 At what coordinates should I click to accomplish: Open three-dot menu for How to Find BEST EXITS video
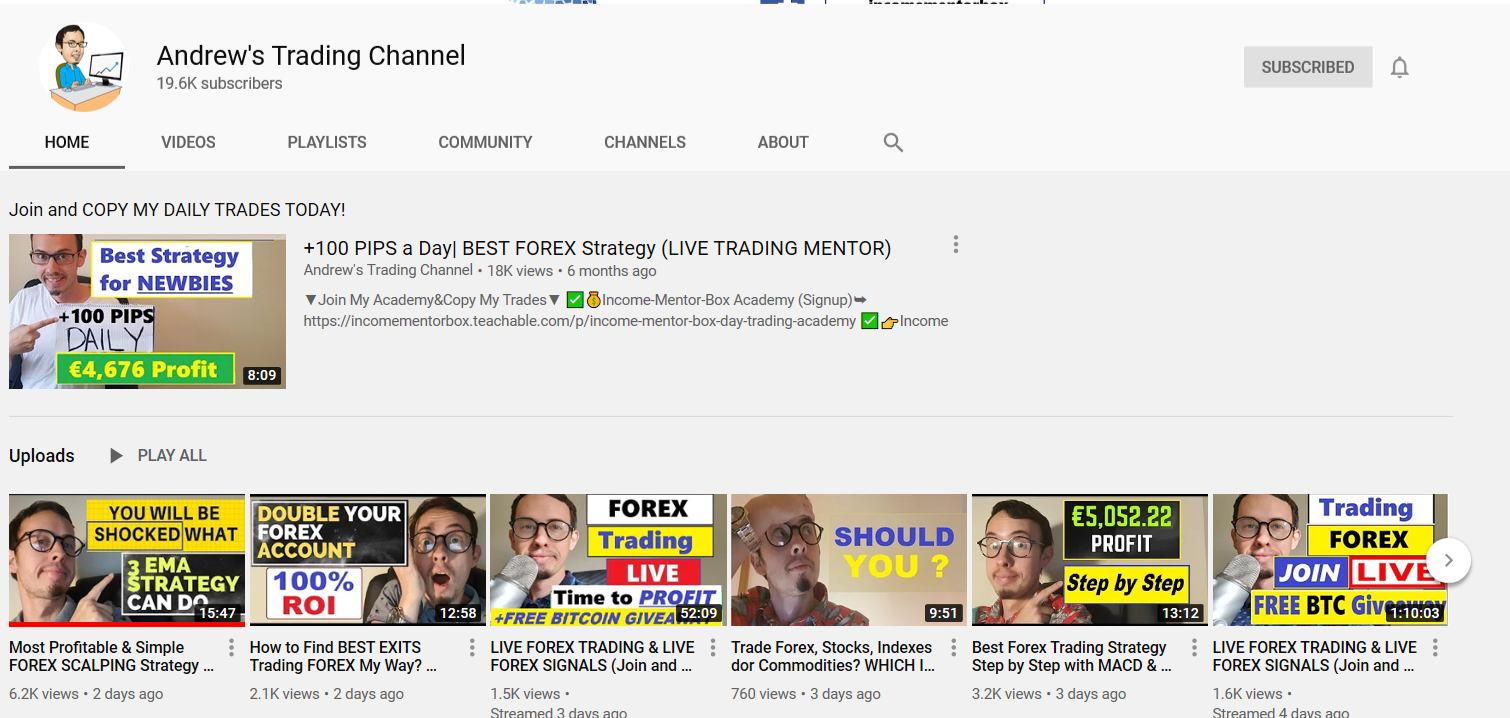[472, 648]
